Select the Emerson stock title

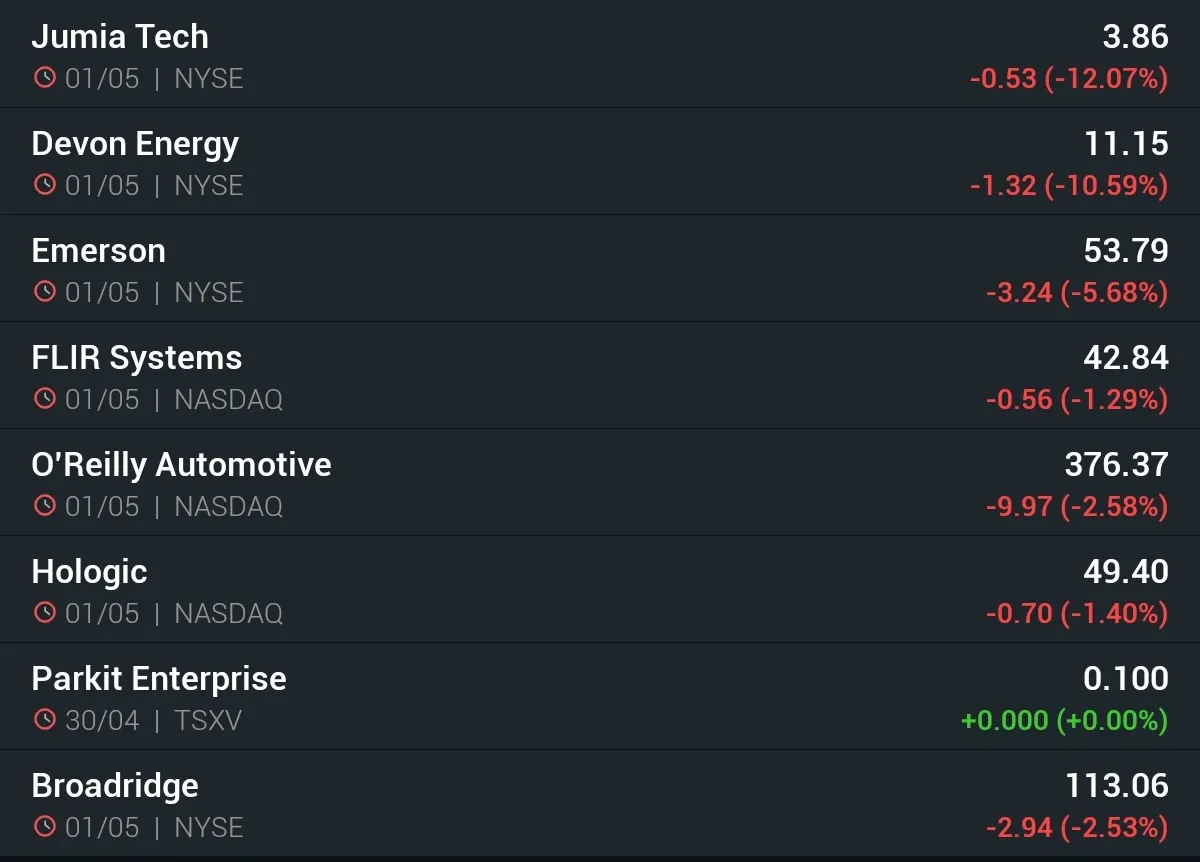(99, 251)
